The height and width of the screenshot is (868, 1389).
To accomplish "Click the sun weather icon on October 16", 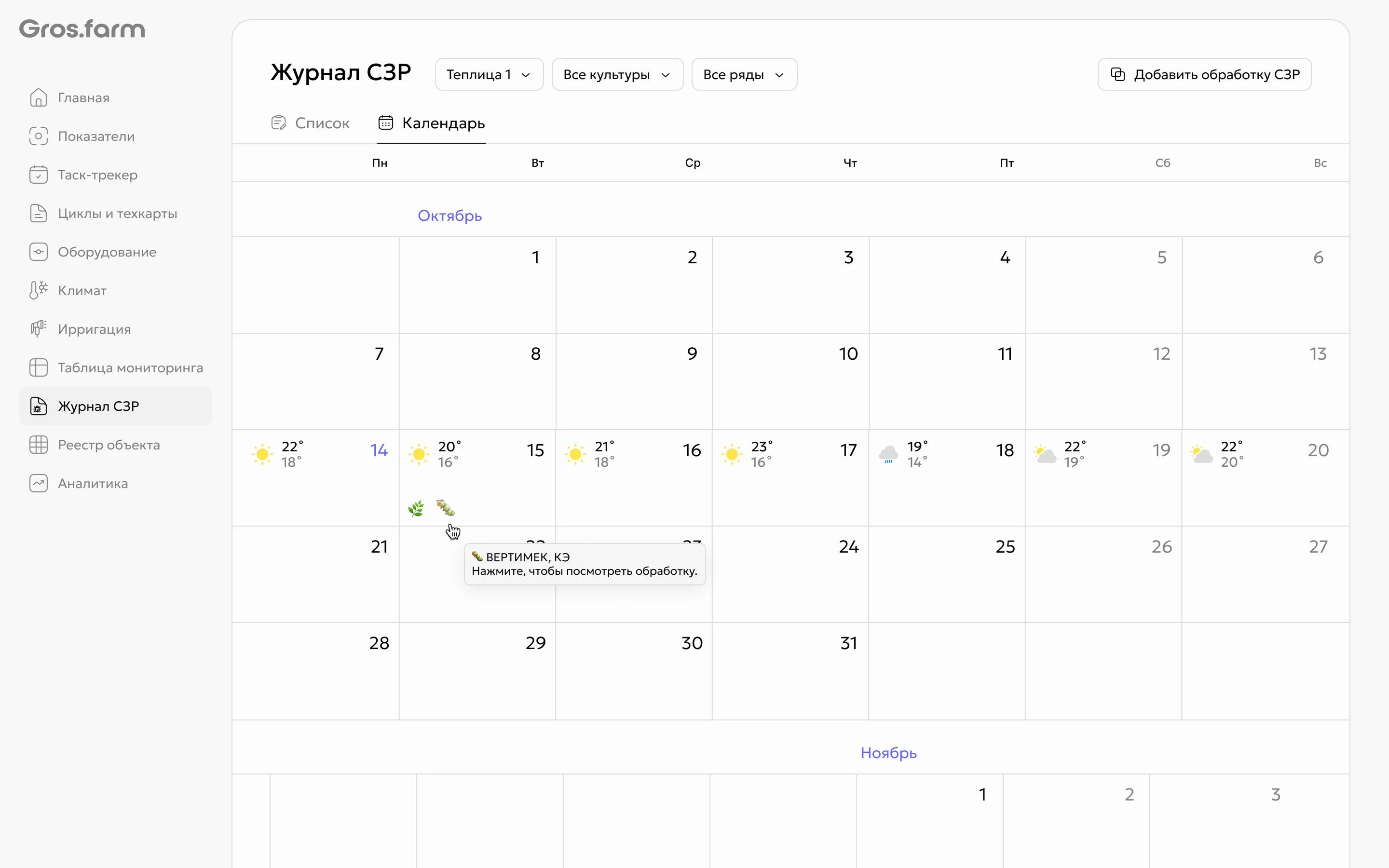I will [x=576, y=454].
